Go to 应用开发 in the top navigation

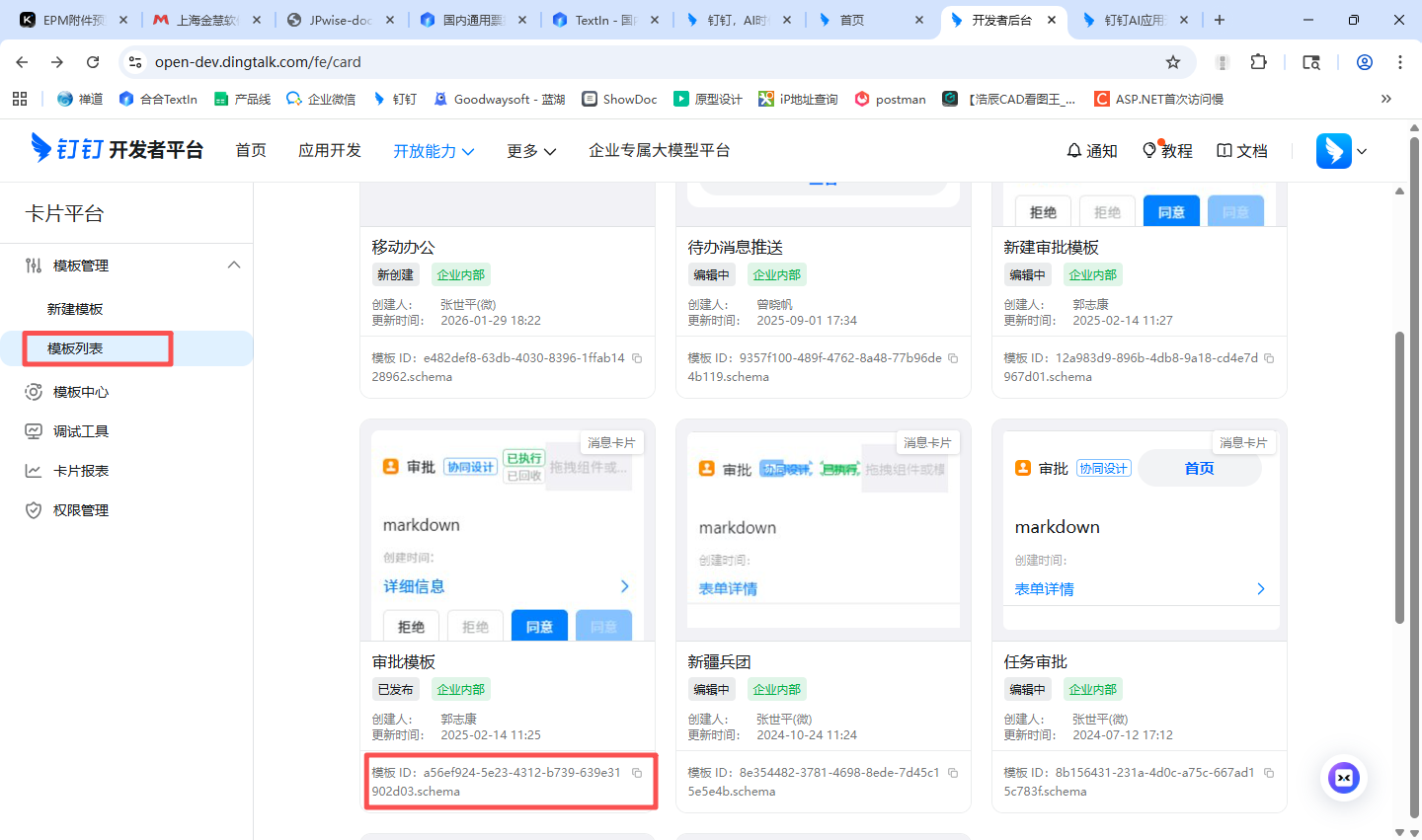click(330, 150)
